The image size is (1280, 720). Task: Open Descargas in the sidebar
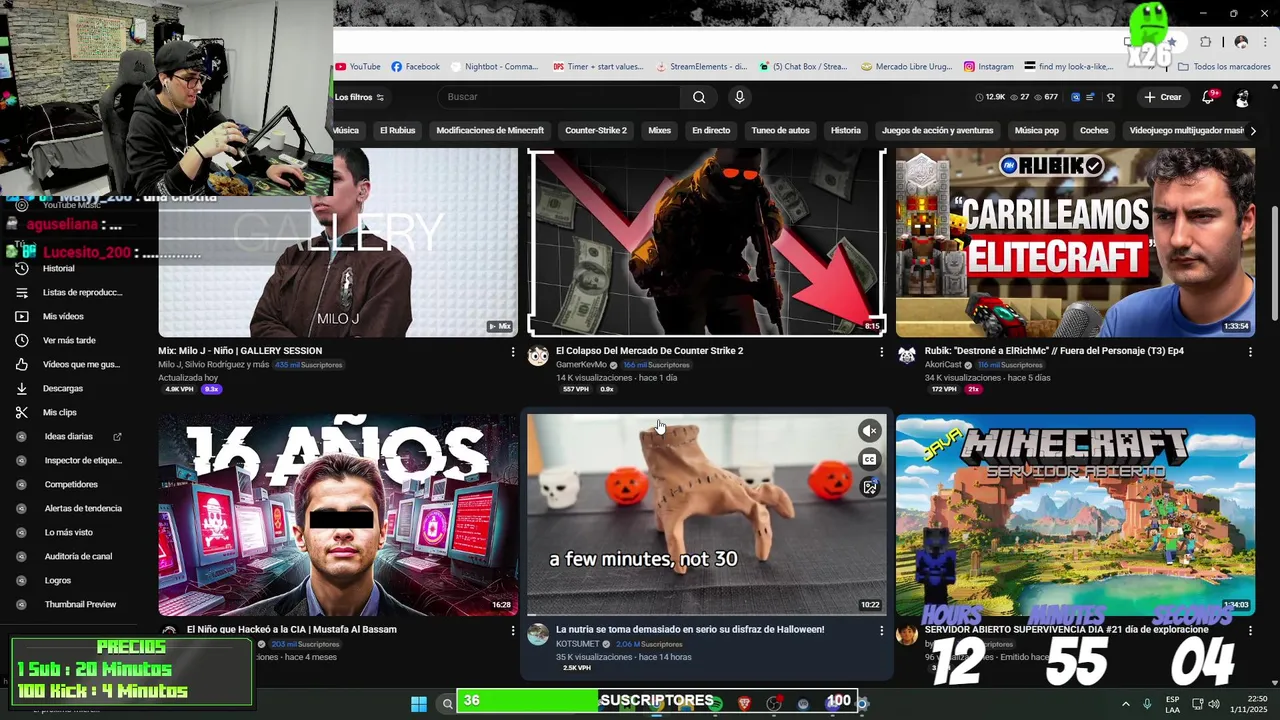[x=63, y=388]
